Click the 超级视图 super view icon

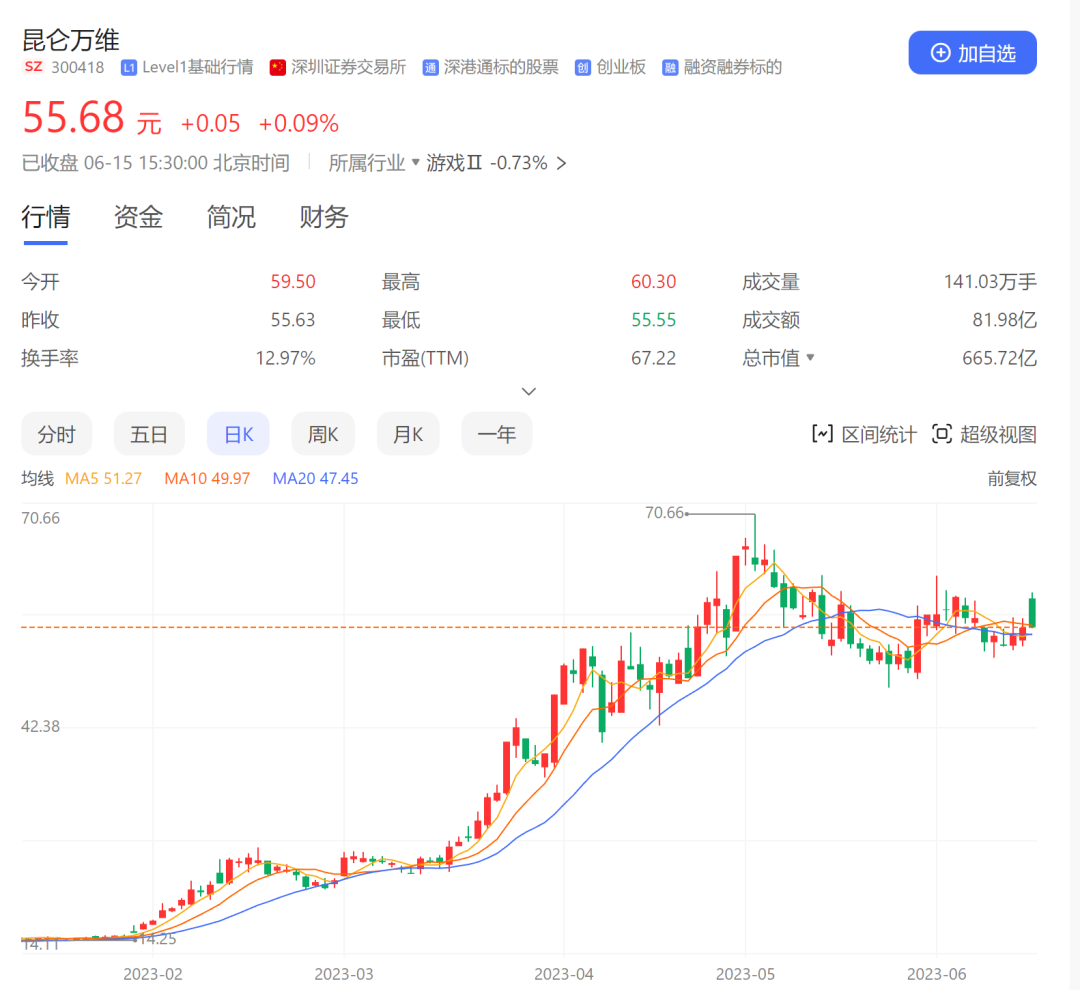tap(942, 434)
